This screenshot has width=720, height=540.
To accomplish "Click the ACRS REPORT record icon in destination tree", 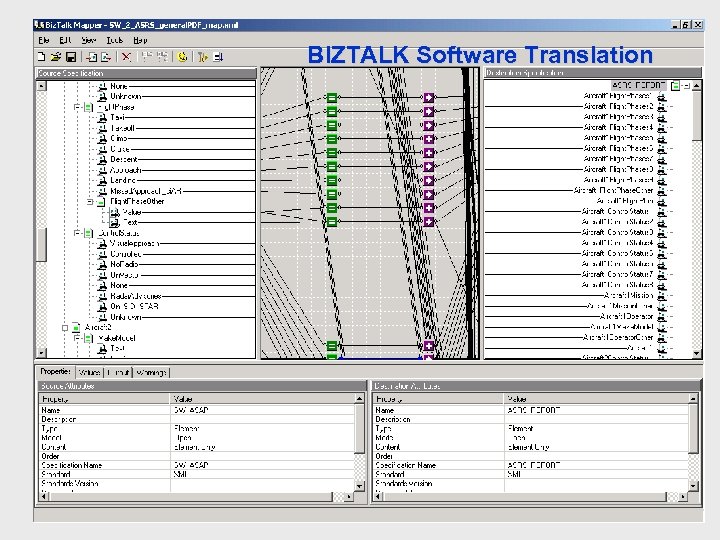I will (675, 85).
